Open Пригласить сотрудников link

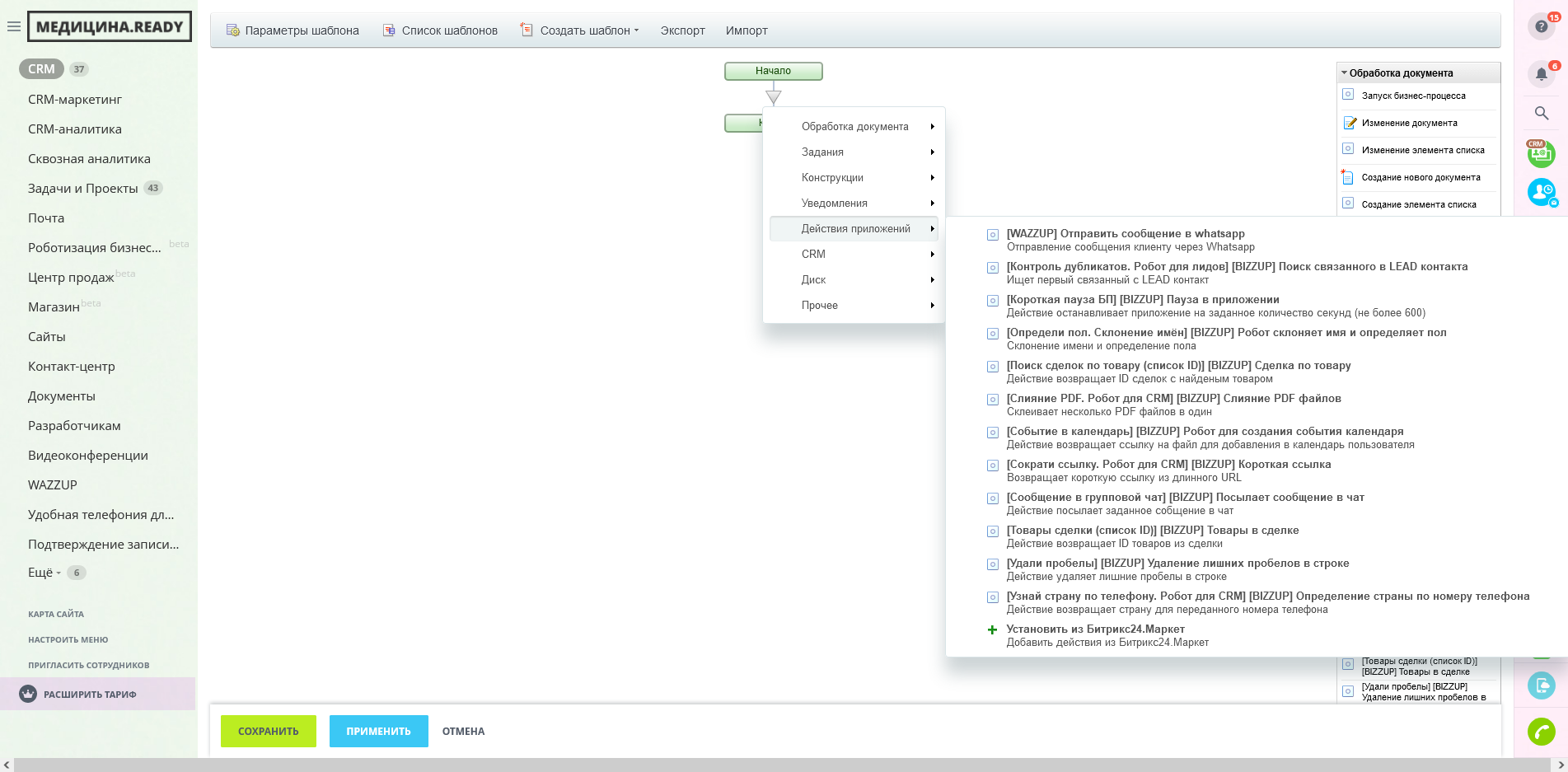pyautogui.click(x=88, y=665)
